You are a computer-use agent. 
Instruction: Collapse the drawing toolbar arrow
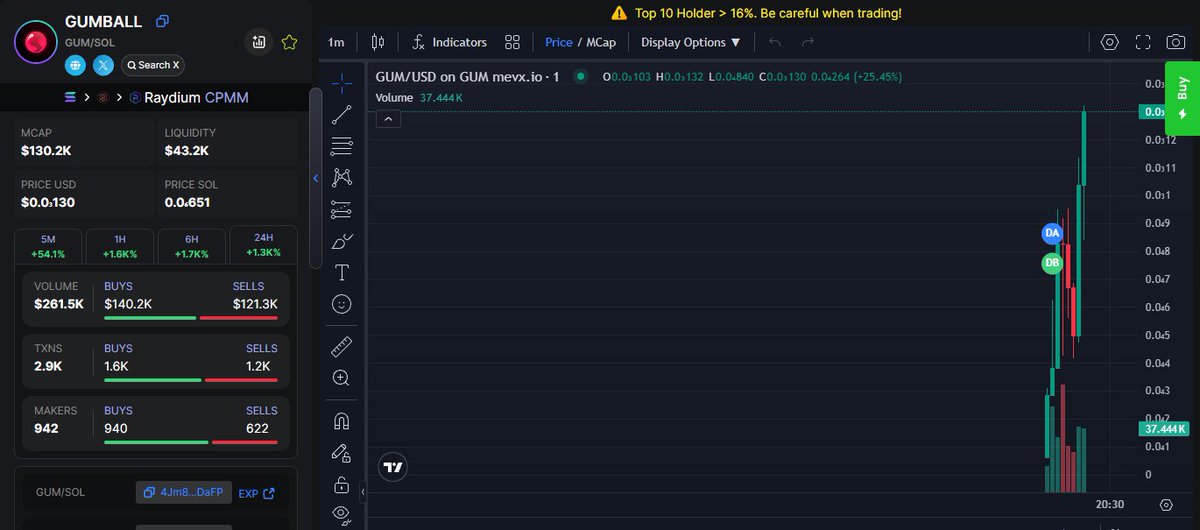click(x=363, y=491)
